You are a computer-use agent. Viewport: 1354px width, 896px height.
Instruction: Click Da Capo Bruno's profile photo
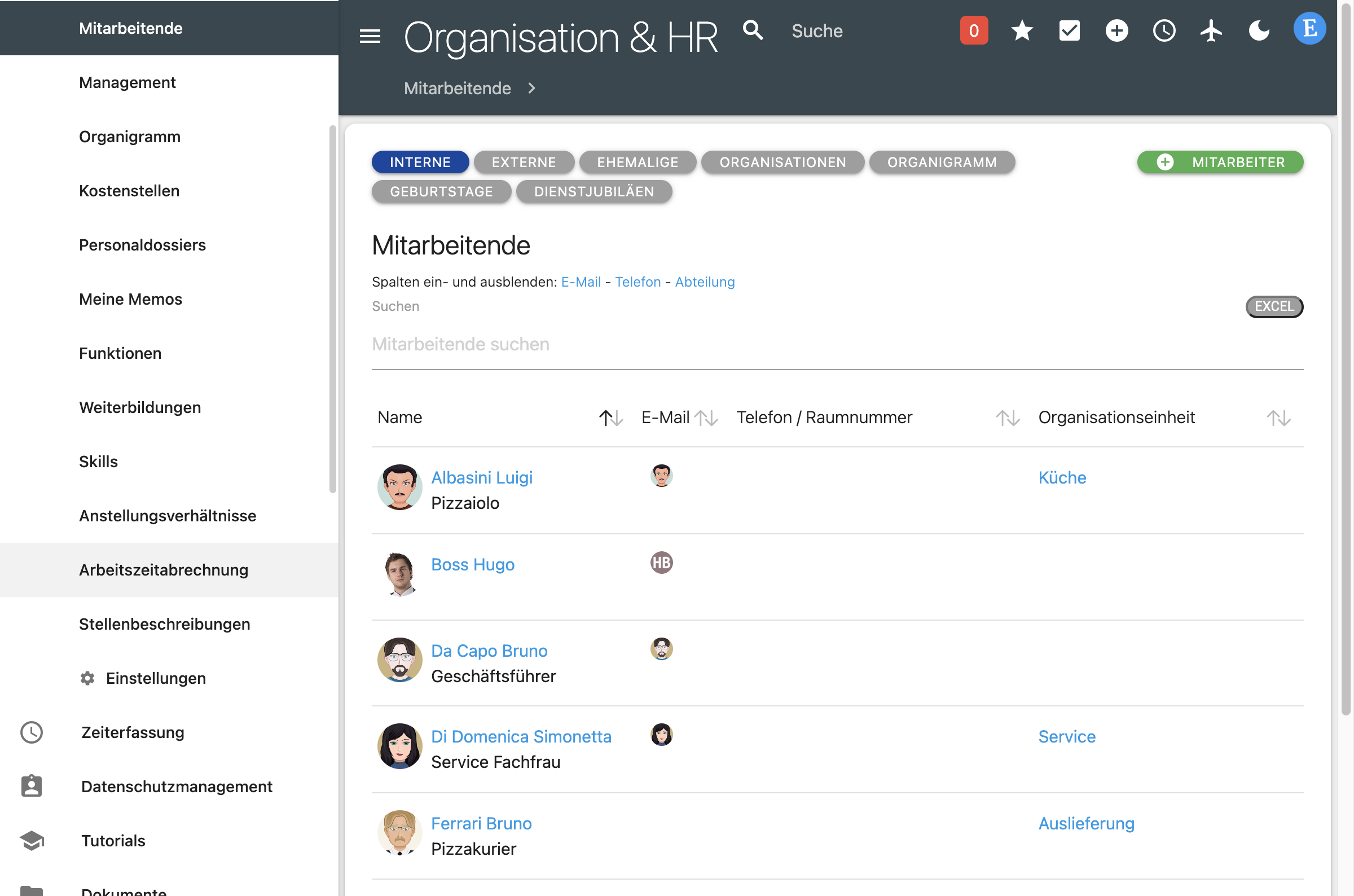click(x=399, y=660)
